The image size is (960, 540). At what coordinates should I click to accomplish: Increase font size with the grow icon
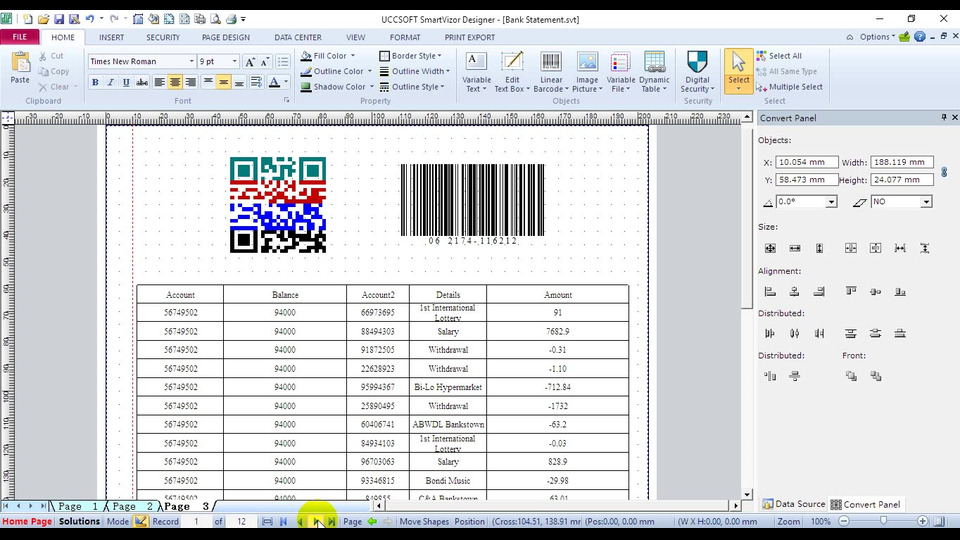coord(249,62)
